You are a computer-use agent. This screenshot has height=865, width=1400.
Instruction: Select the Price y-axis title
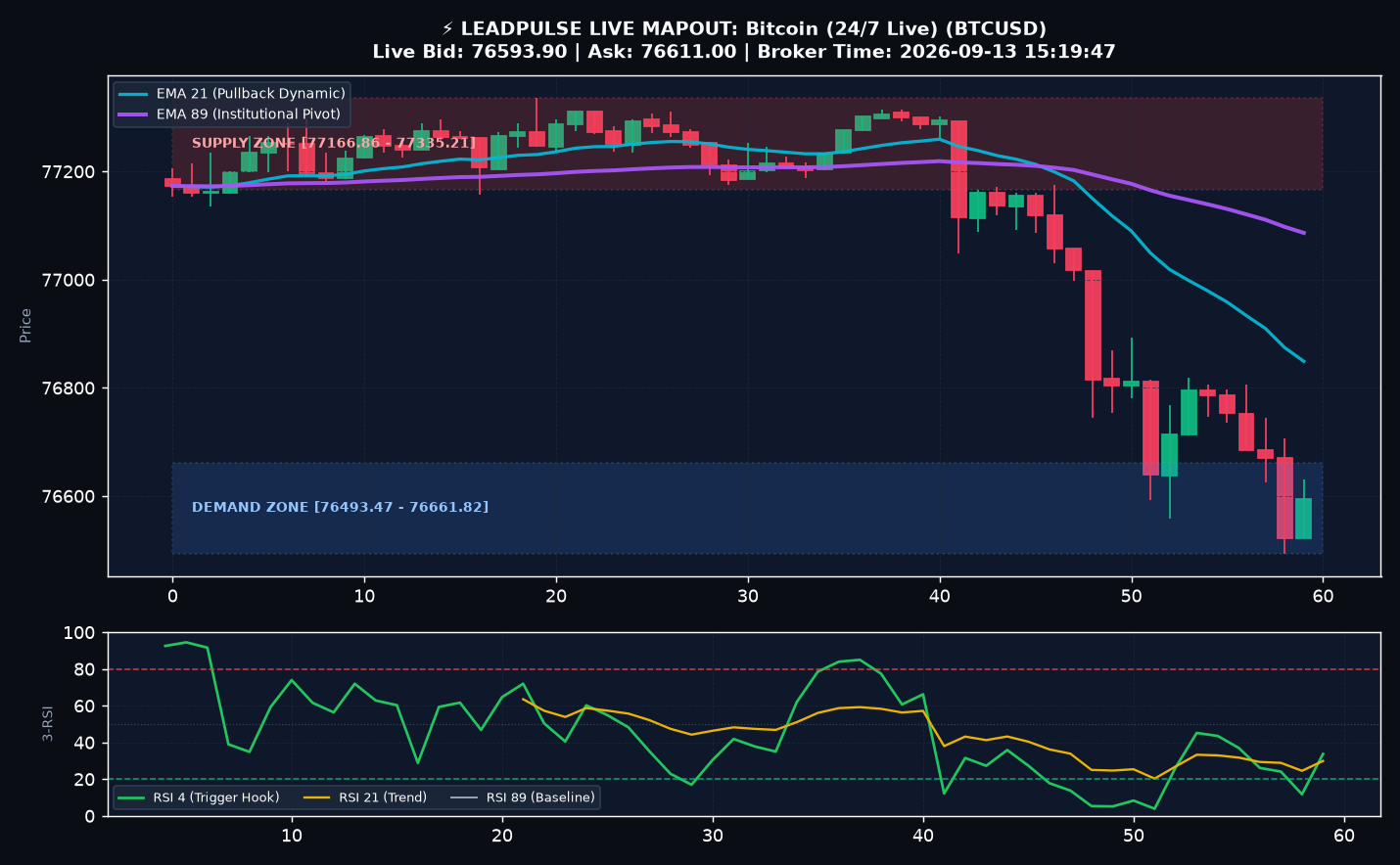click(25, 326)
